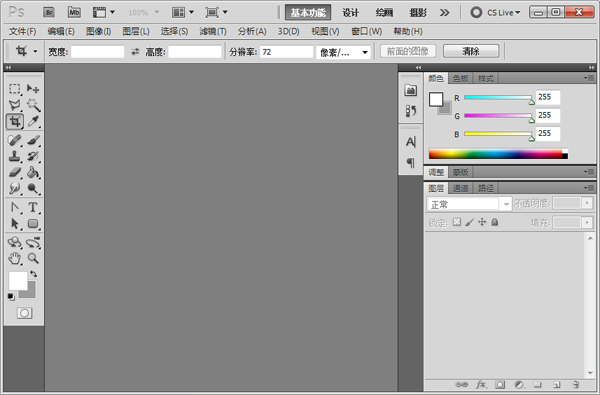Viewport: 600px width, 395px height.
Task: Click the 分辨率 input field
Action: (x=286, y=52)
